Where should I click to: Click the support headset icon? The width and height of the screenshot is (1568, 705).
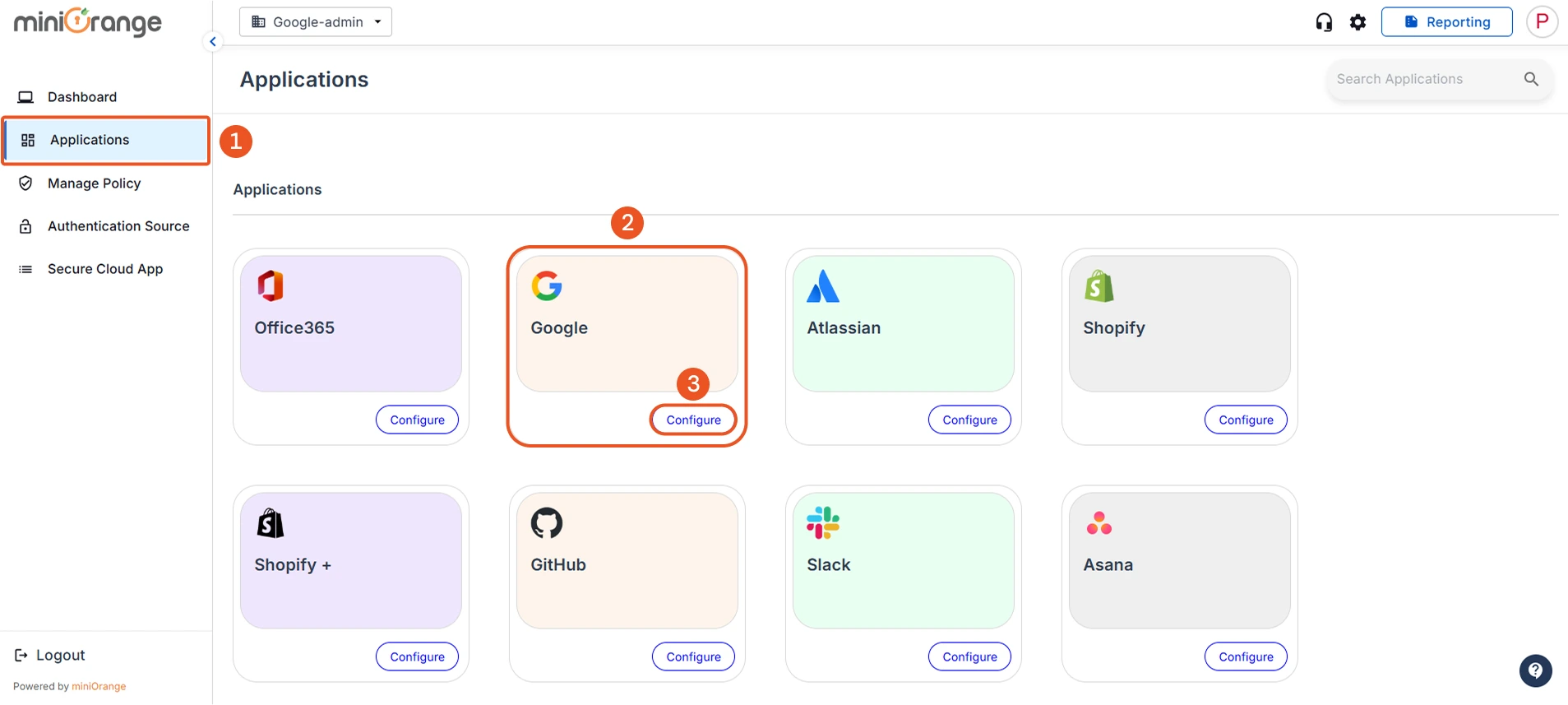pyautogui.click(x=1324, y=22)
